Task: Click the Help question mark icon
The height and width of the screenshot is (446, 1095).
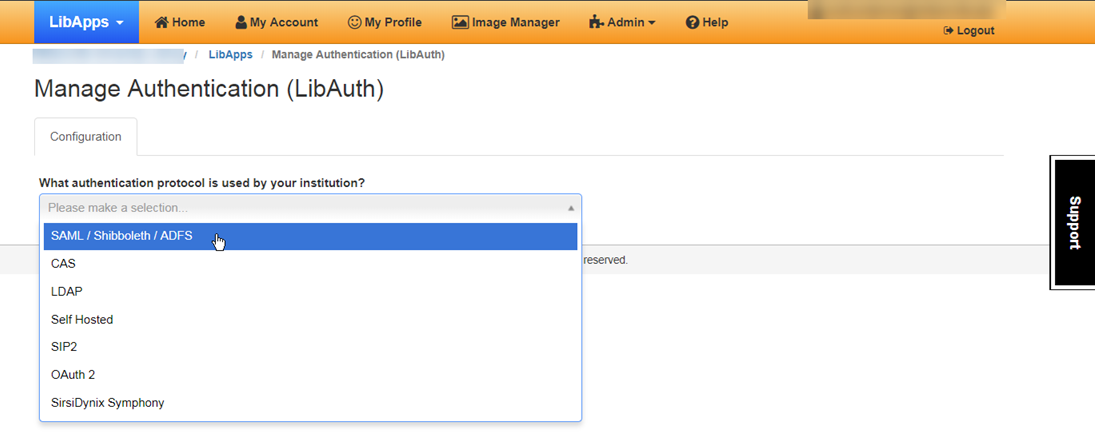Action: click(x=693, y=22)
